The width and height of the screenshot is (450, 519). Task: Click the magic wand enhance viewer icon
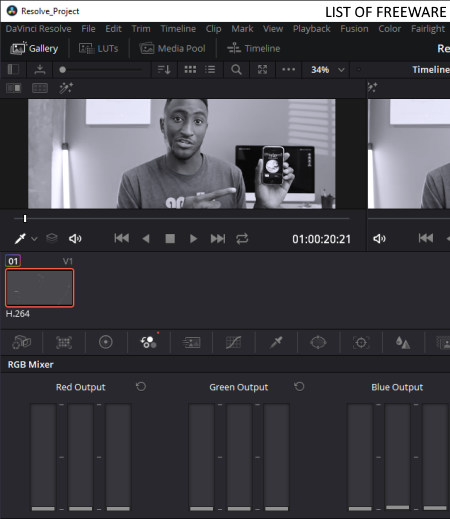click(x=66, y=88)
